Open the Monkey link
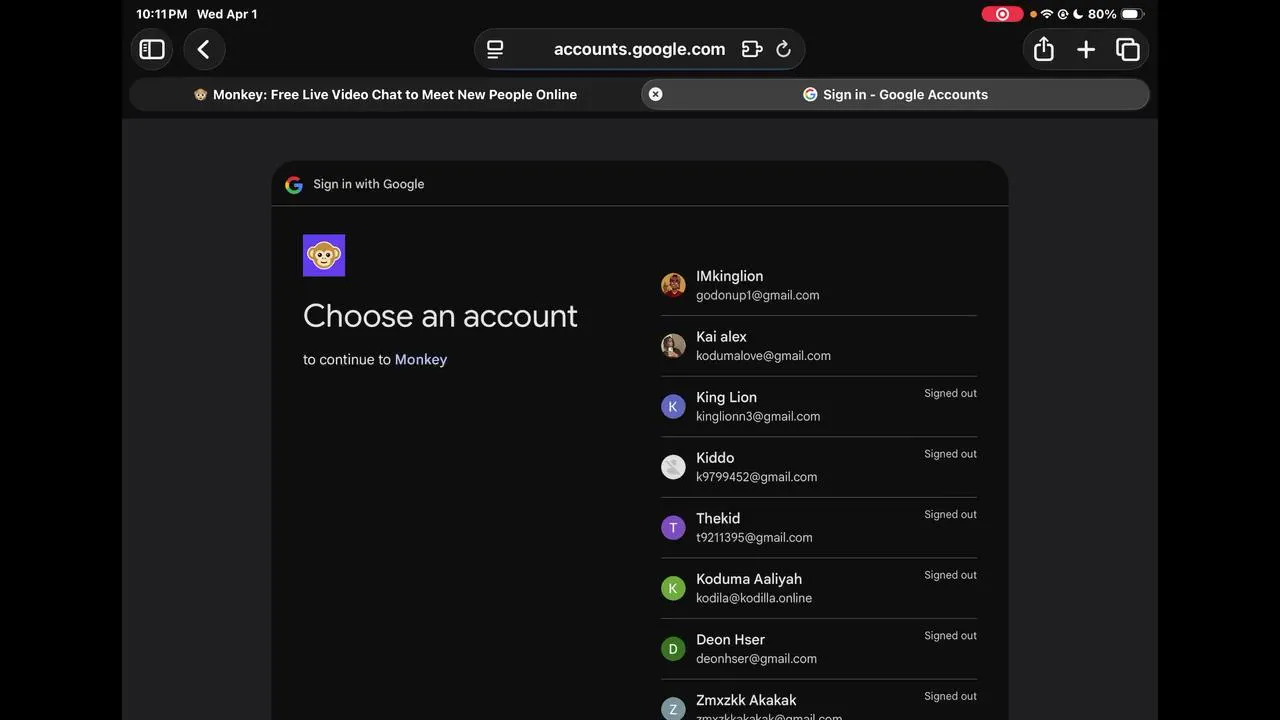The width and height of the screenshot is (1280, 720). pyautogui.click(x=421, y=359)
